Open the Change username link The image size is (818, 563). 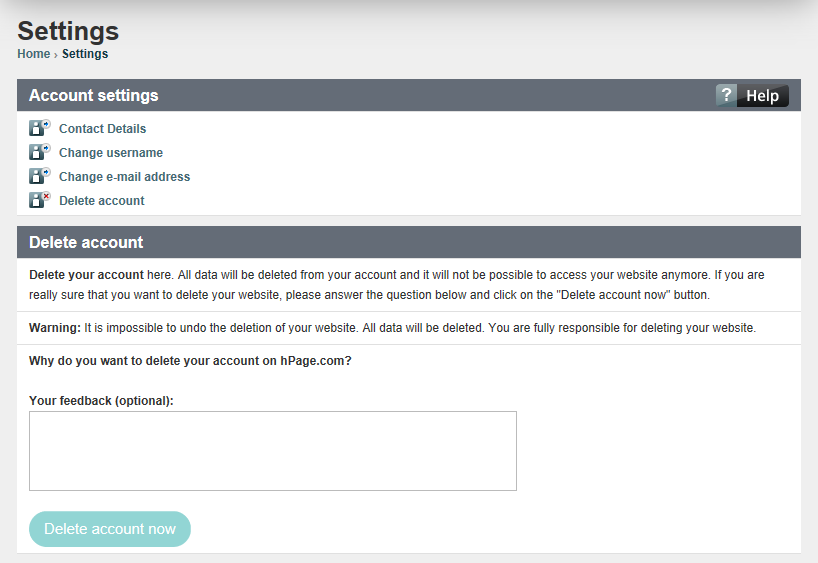[111, 153]
